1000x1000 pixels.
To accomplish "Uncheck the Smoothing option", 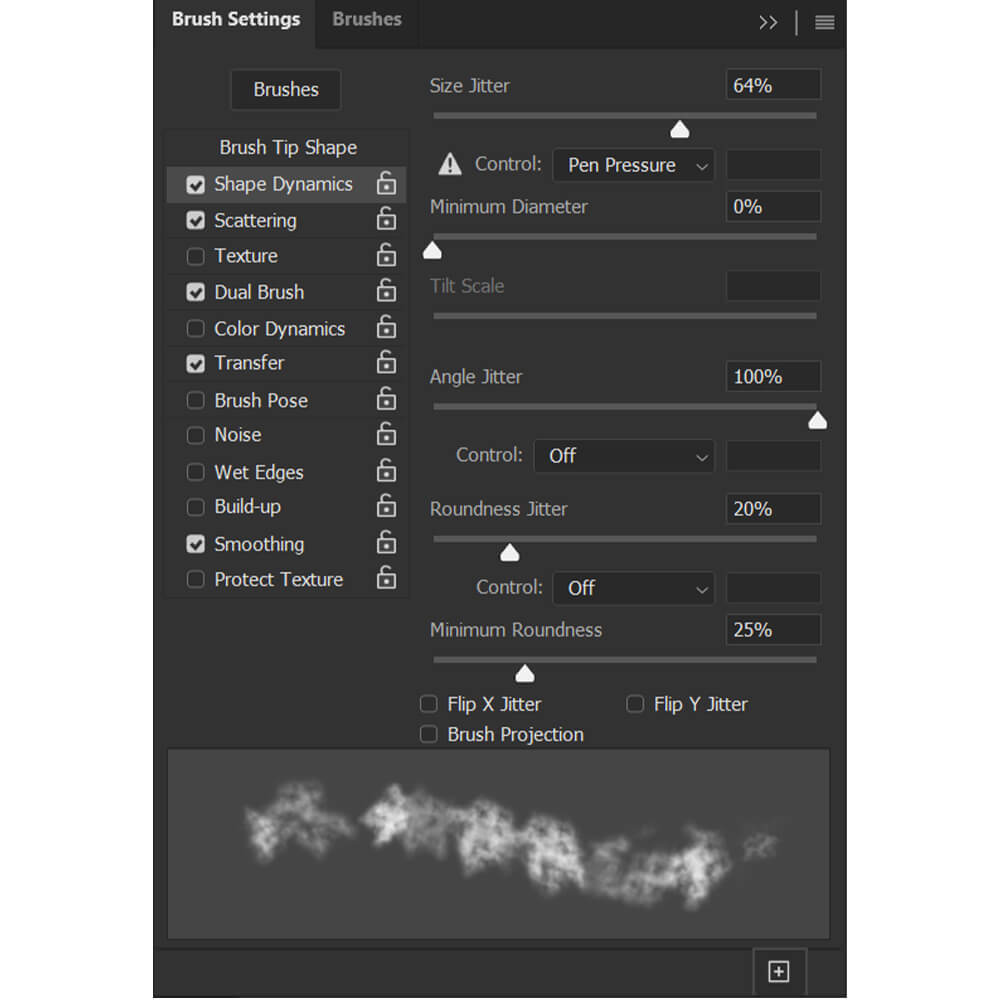I will click(x=195, y=544).
